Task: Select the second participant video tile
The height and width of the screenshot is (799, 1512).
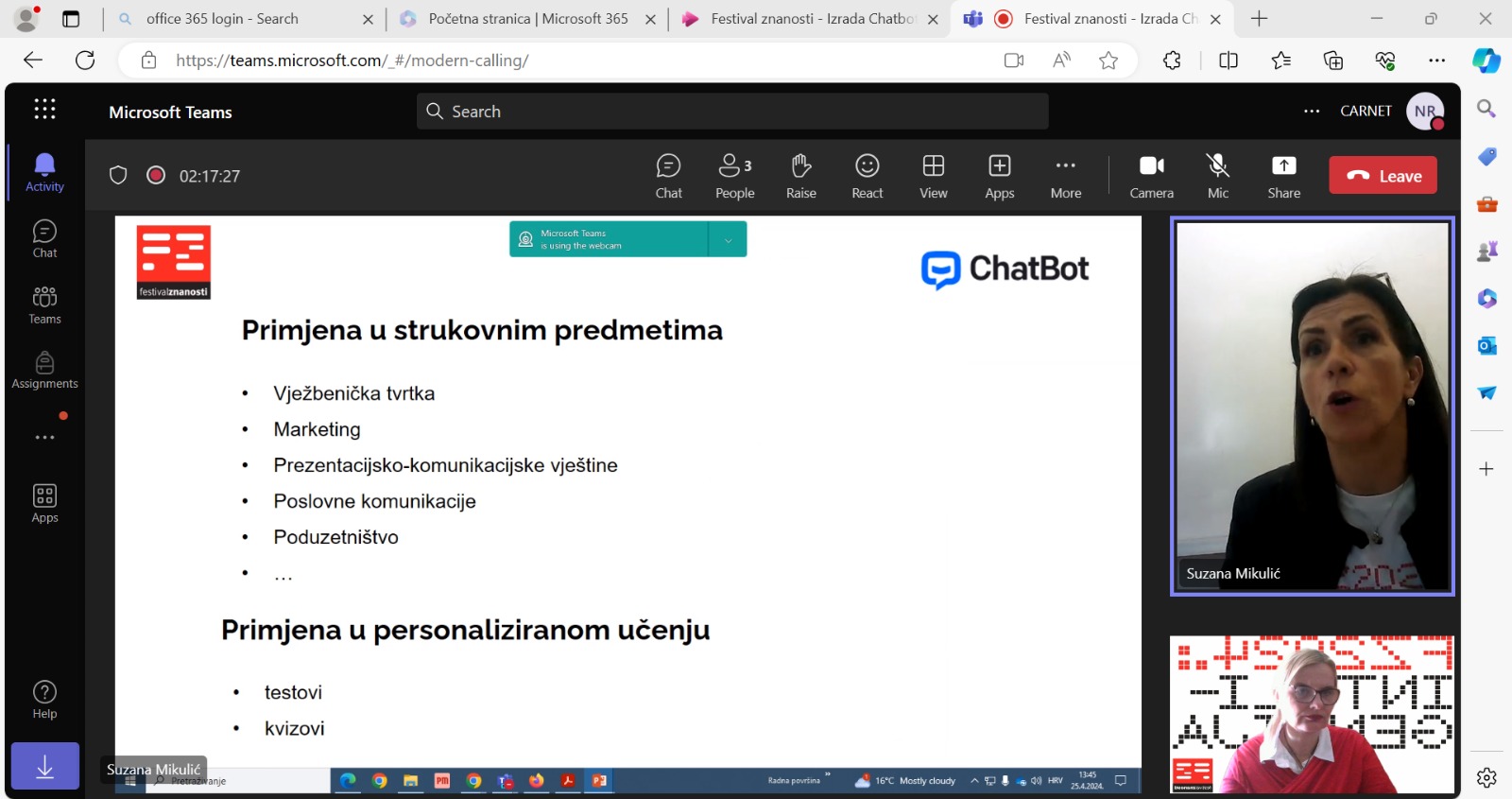Action: coord(1312,714)
